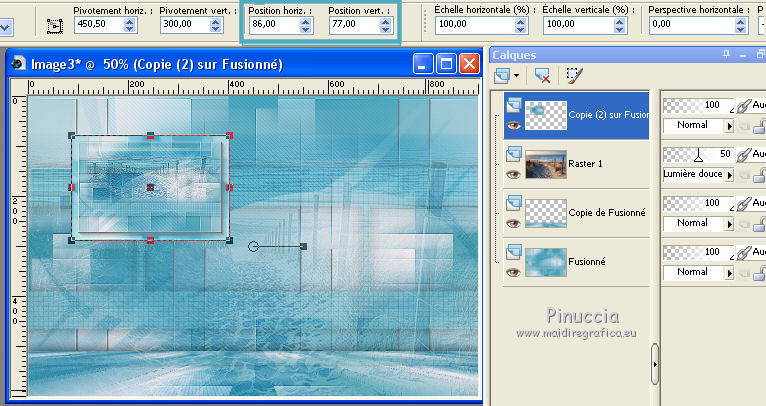Screen dimensions: 766x406
Task: Click Position vert. spinner arrows
Action: 385,25
